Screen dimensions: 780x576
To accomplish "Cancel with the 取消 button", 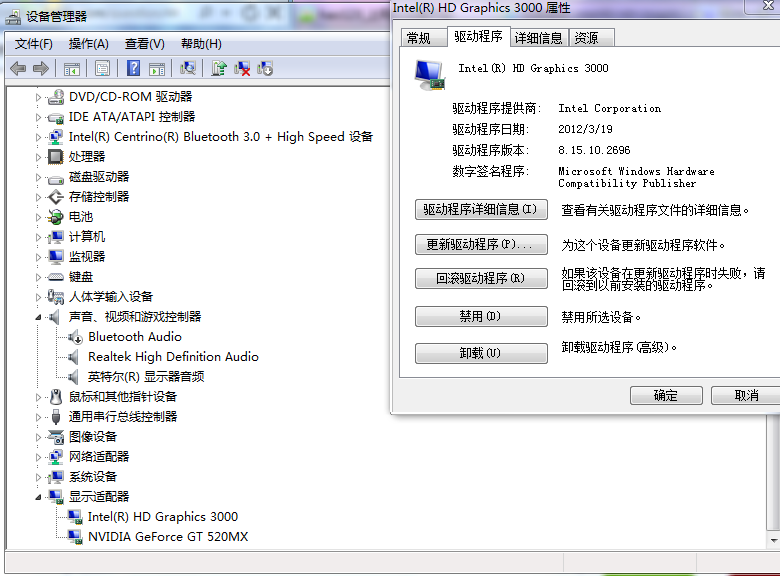I will point(745,395).
